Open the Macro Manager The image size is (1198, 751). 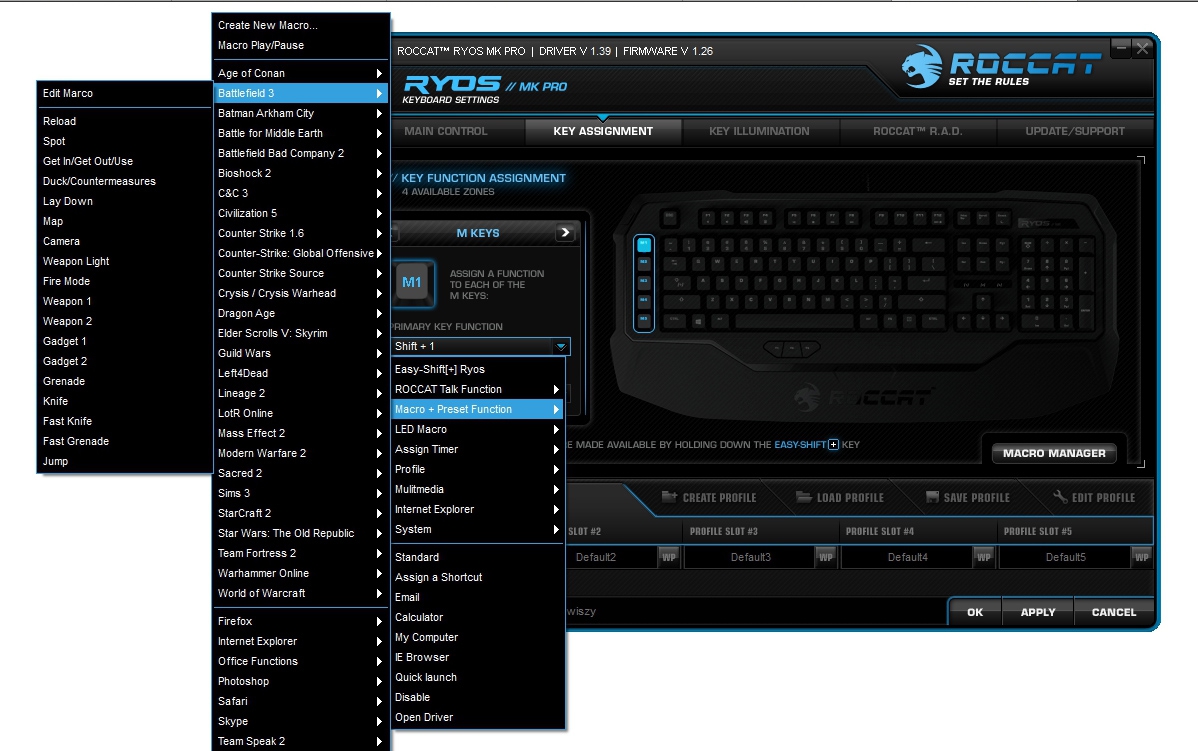(x=1054, y=453)
